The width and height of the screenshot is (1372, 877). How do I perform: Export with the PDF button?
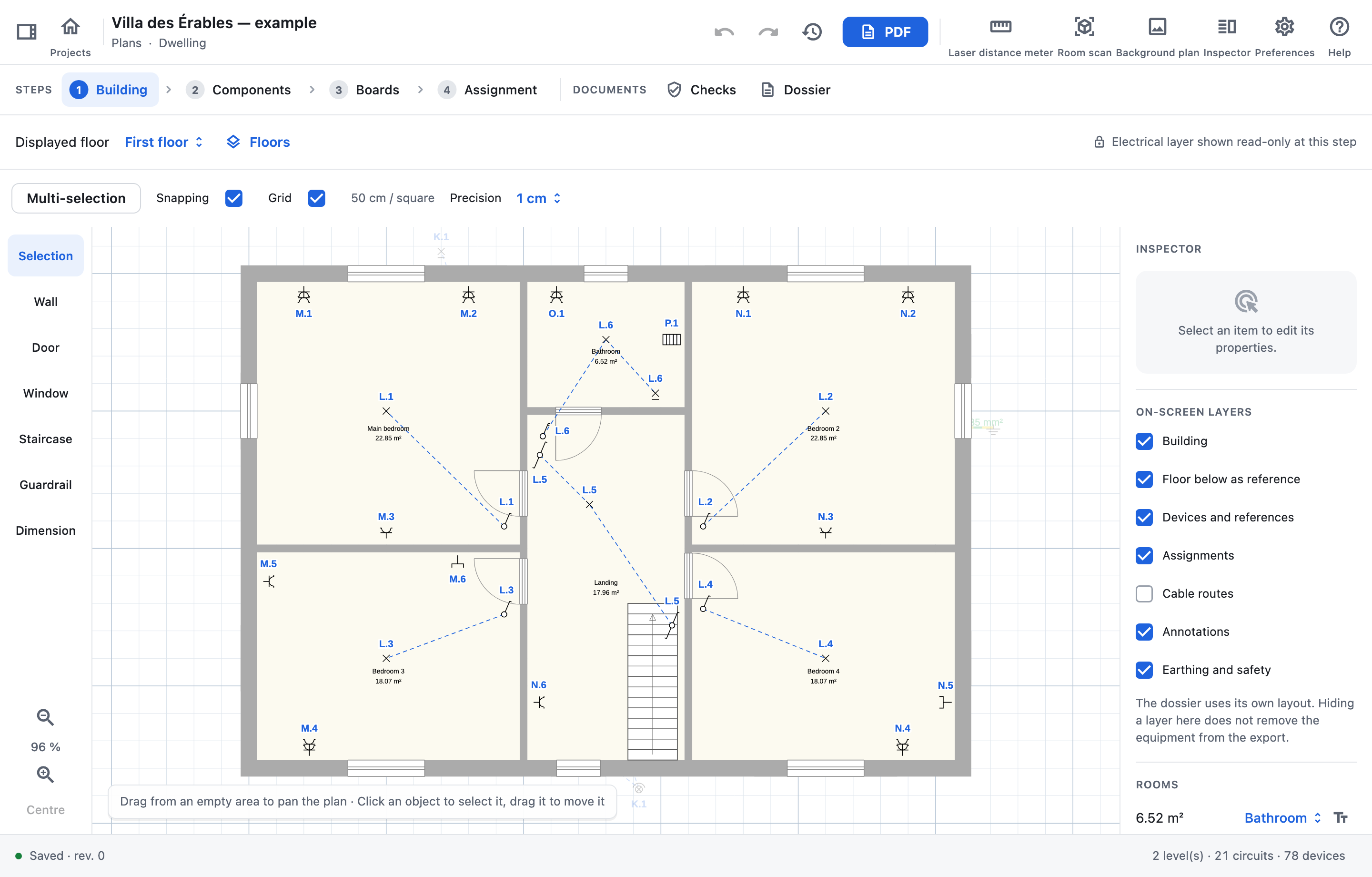(x=885, y=32)
